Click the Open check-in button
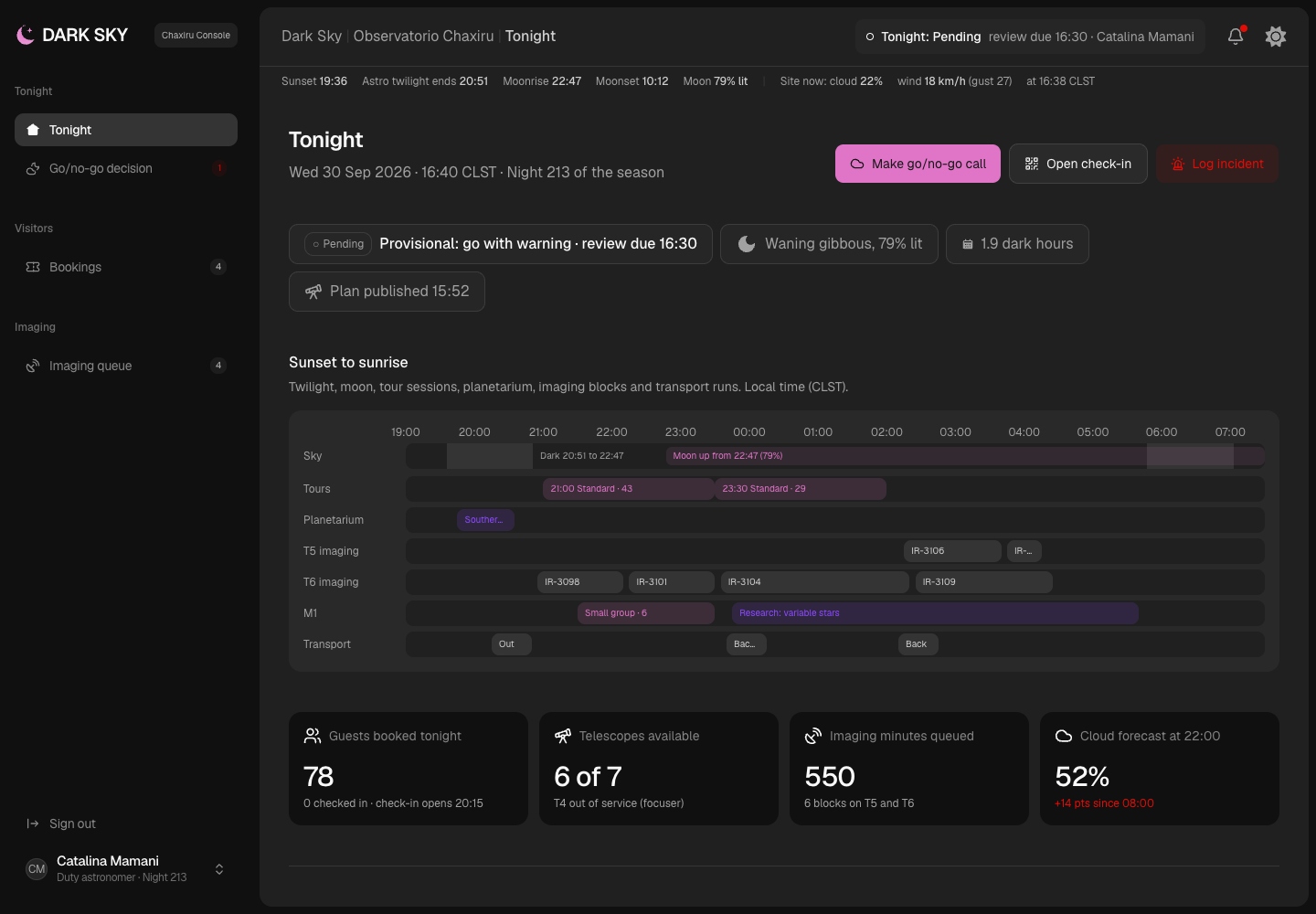Image resolution: width=1316 pixels, height=914 pixels. tap(1078, 164)
